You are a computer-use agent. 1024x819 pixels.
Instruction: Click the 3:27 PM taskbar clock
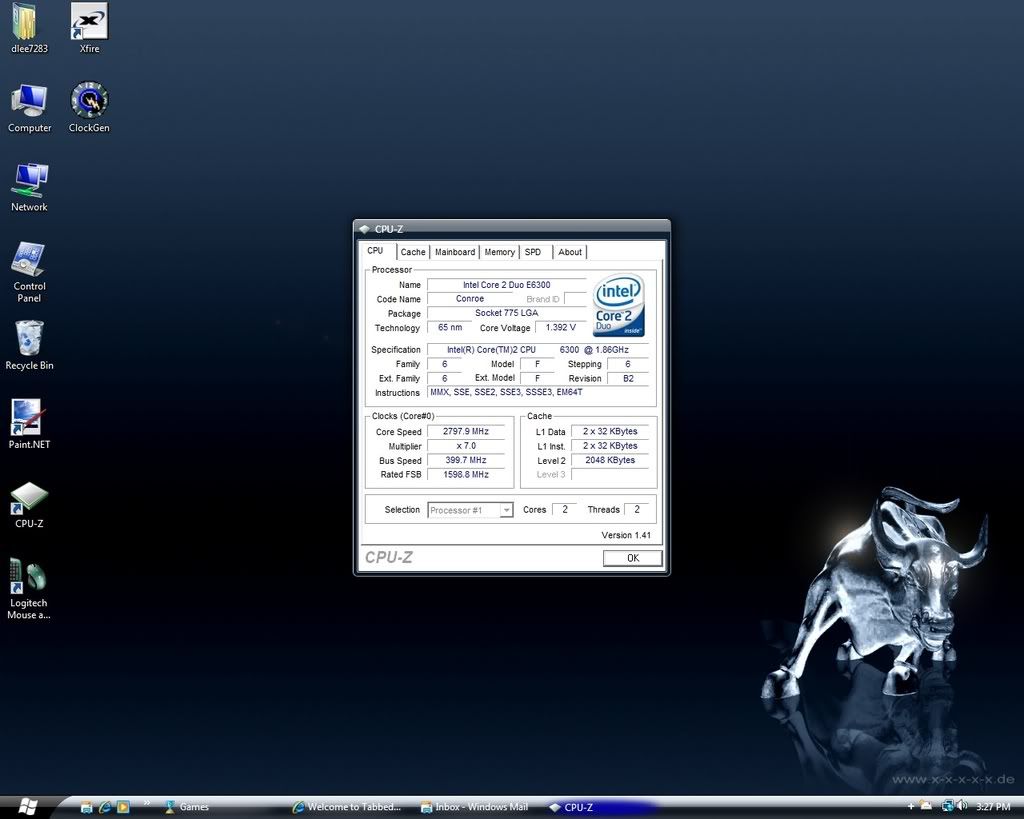click(x=993, y=807)
